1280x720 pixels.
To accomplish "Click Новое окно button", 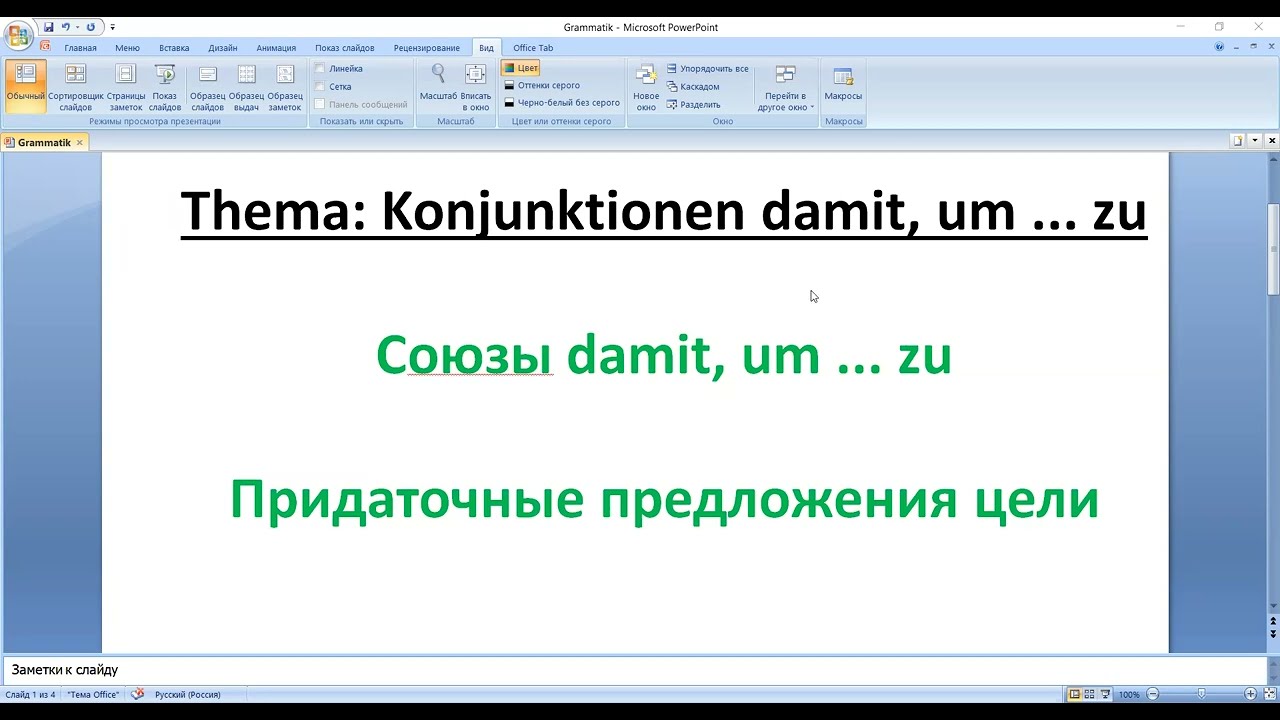I will [x=646, y=86].
